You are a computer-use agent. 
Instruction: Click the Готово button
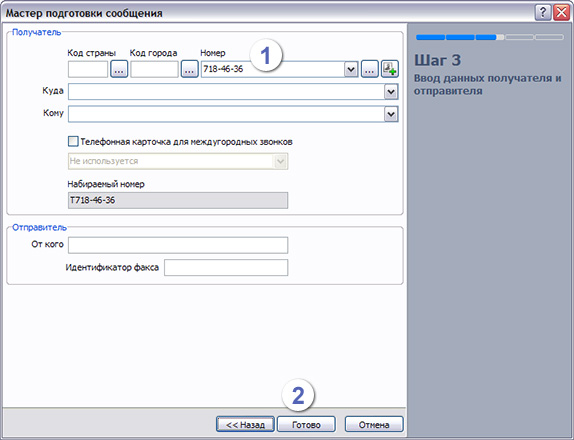pos(306,425)
